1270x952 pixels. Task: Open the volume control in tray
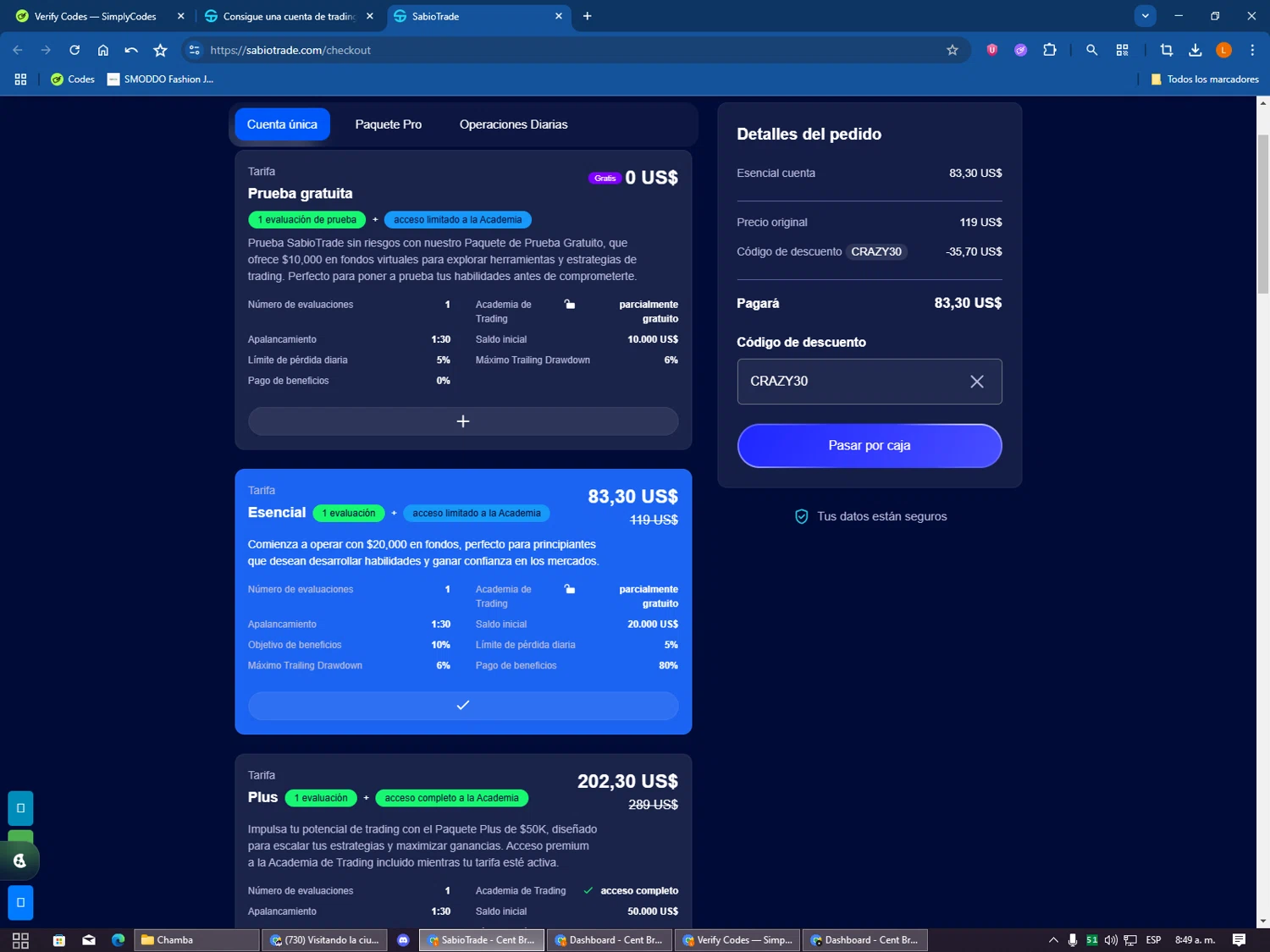(1111, 940)
